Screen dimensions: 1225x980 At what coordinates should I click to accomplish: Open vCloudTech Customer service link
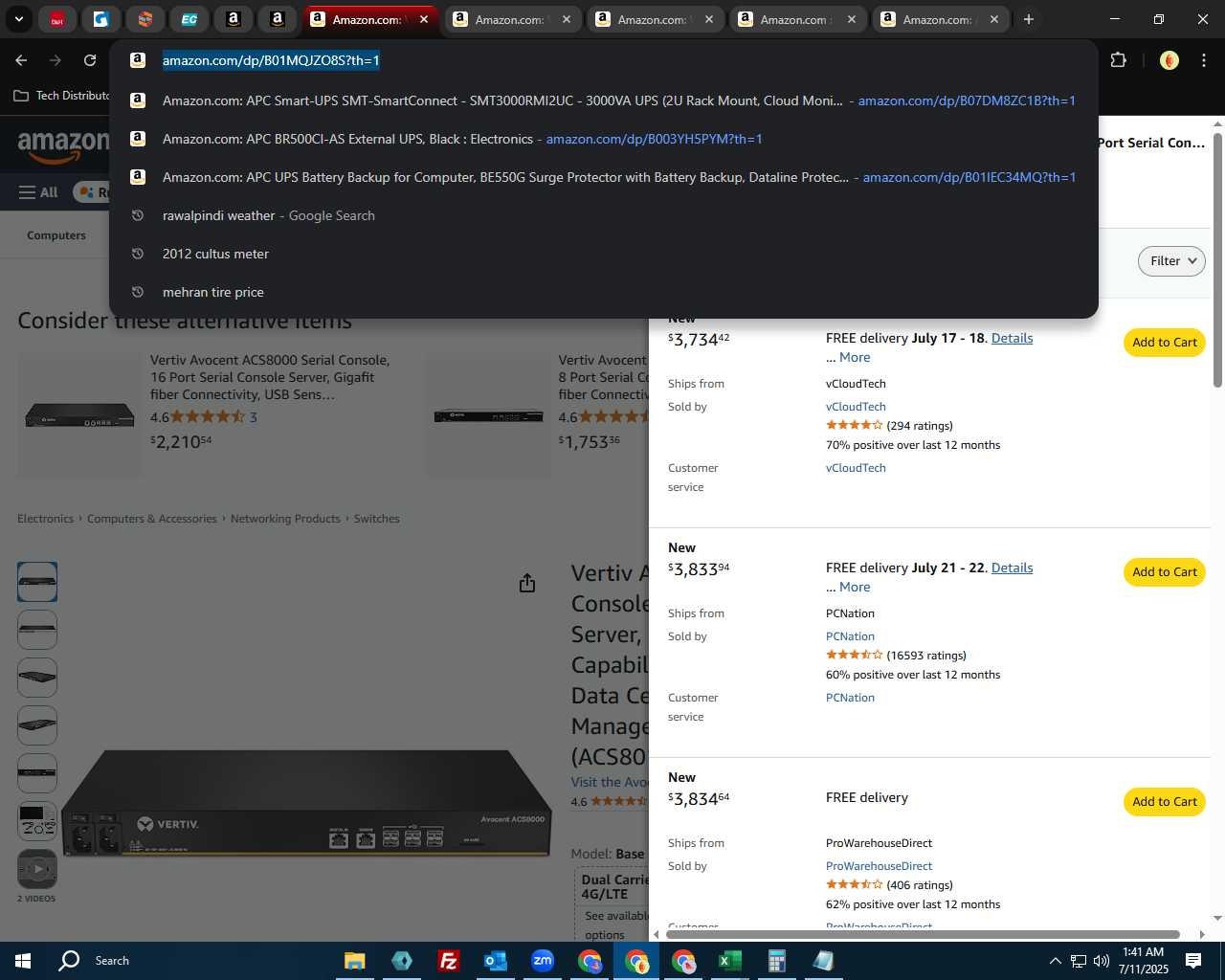pyautogui.click(x=856, y=468)
